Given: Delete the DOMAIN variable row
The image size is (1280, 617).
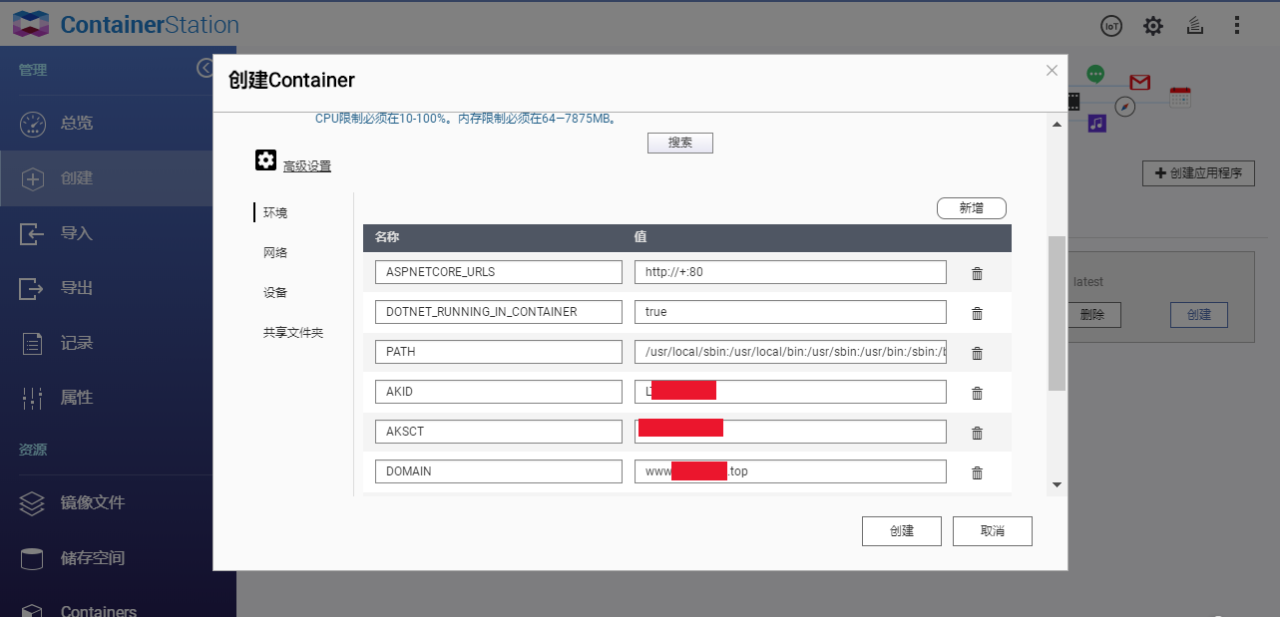Looking at the screenshot, I should [977, 473].
